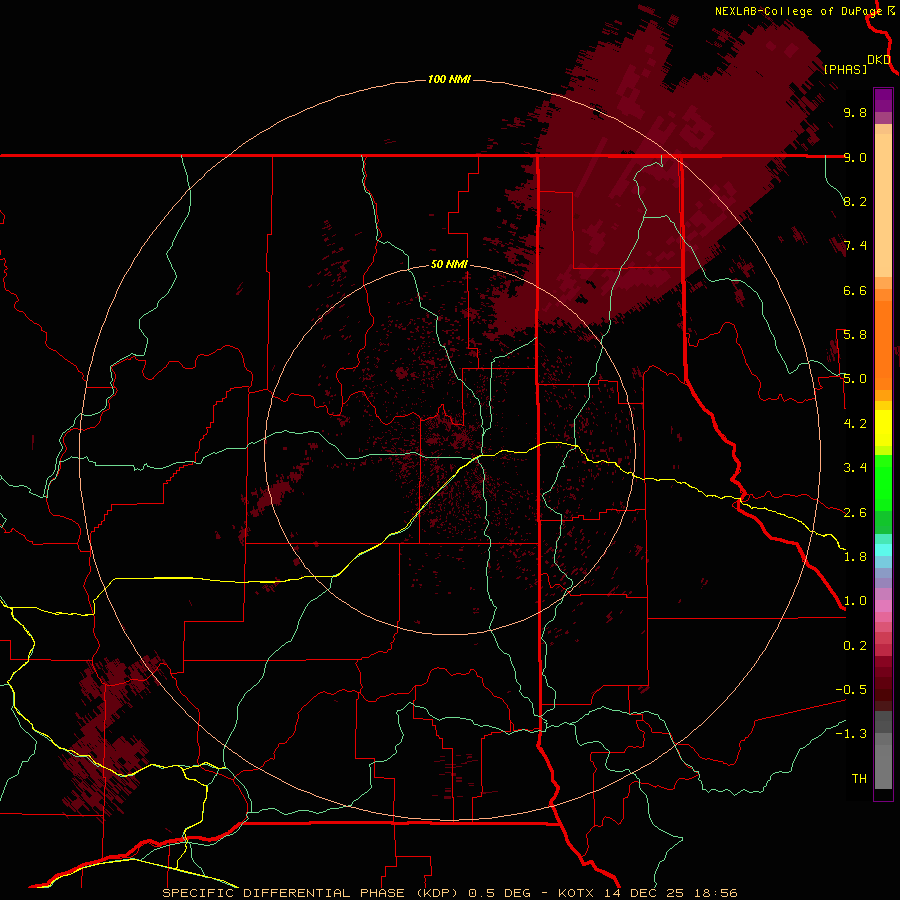Screen dimensions: 900x900
Task: Click the 3.4 legend value
Action: click(855, 468)
